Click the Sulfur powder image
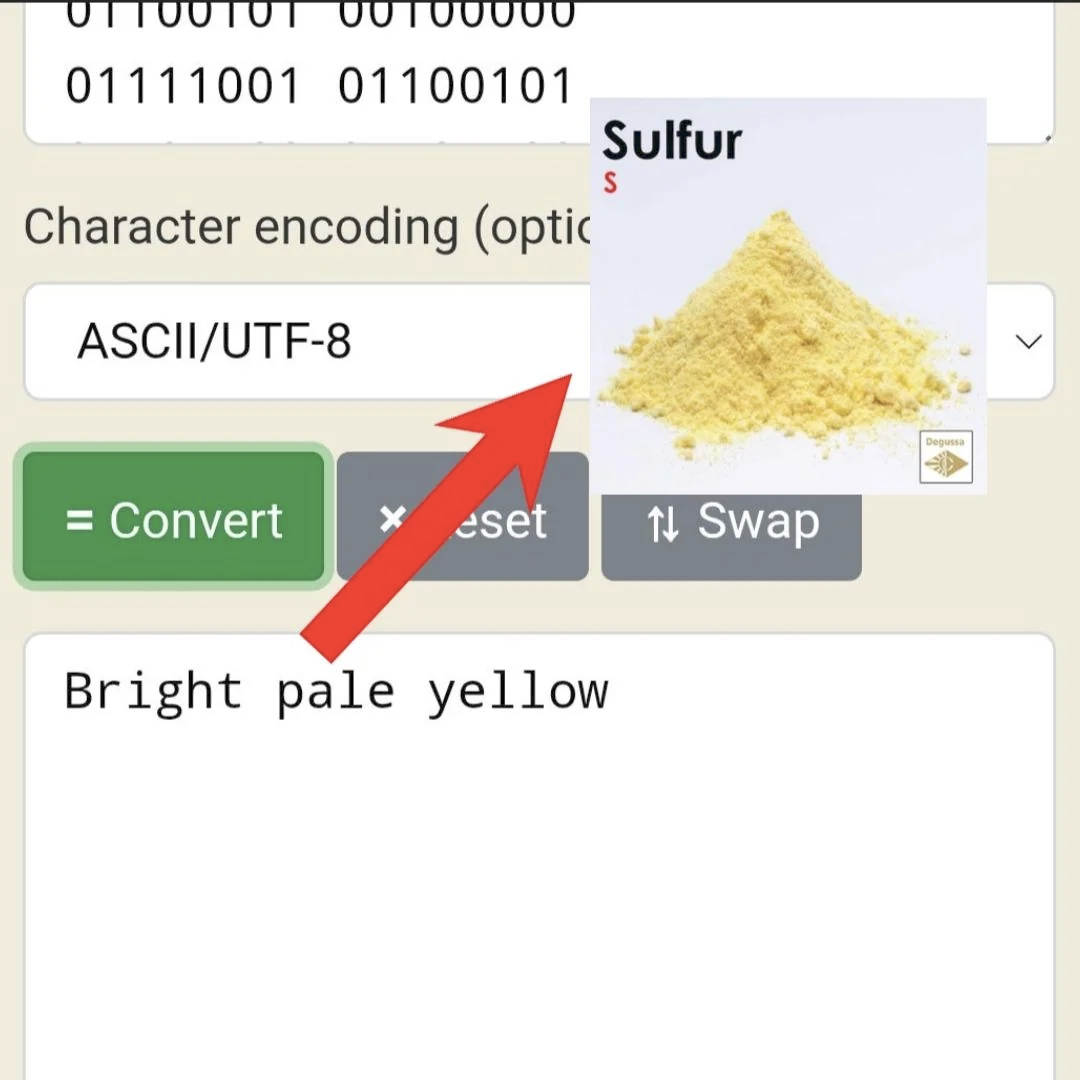 pyautogui.click(x=789, y=296)
